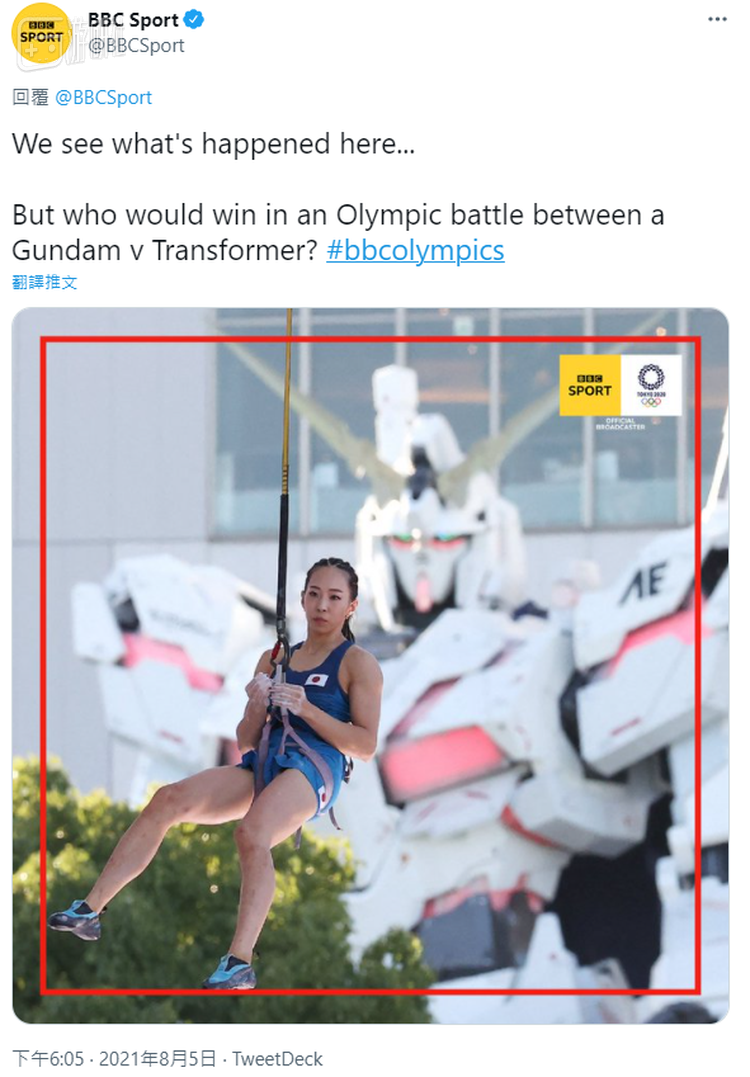
Task: Click the 回覆 reply label
Action: (x=30, y=98)
